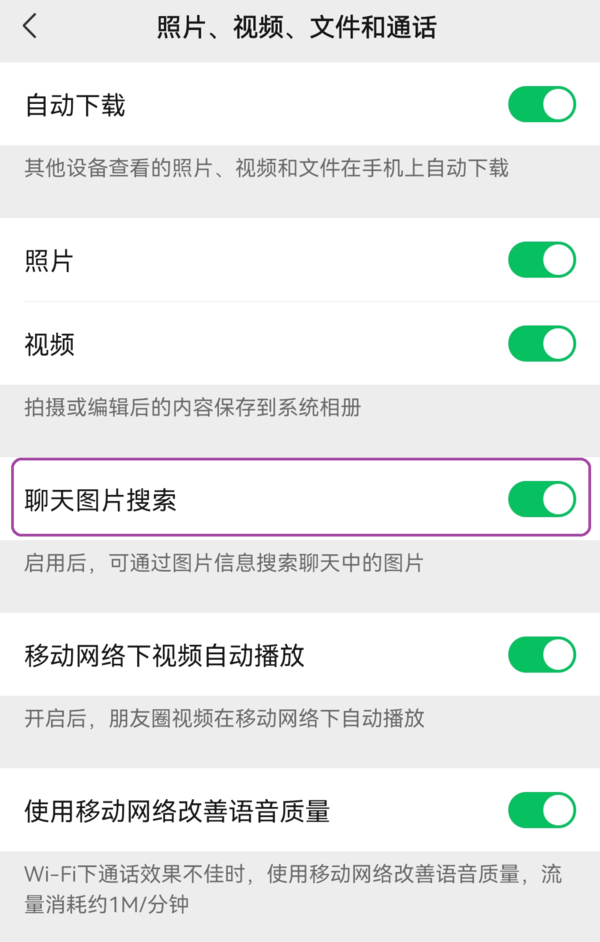Screen dimensions: 600x942
Task: Toggle the 聊天图片搜索 switch
Action: coord(541,499)
